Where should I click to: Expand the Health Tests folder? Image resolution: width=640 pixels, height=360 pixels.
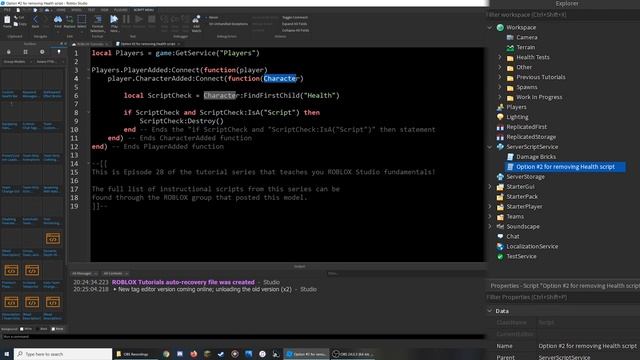tap(500, 57)
